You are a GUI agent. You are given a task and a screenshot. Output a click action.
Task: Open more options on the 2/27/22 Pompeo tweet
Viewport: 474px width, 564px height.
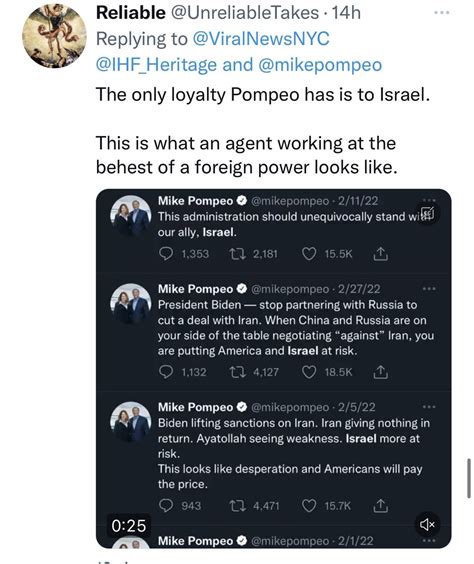coord(429,288)
